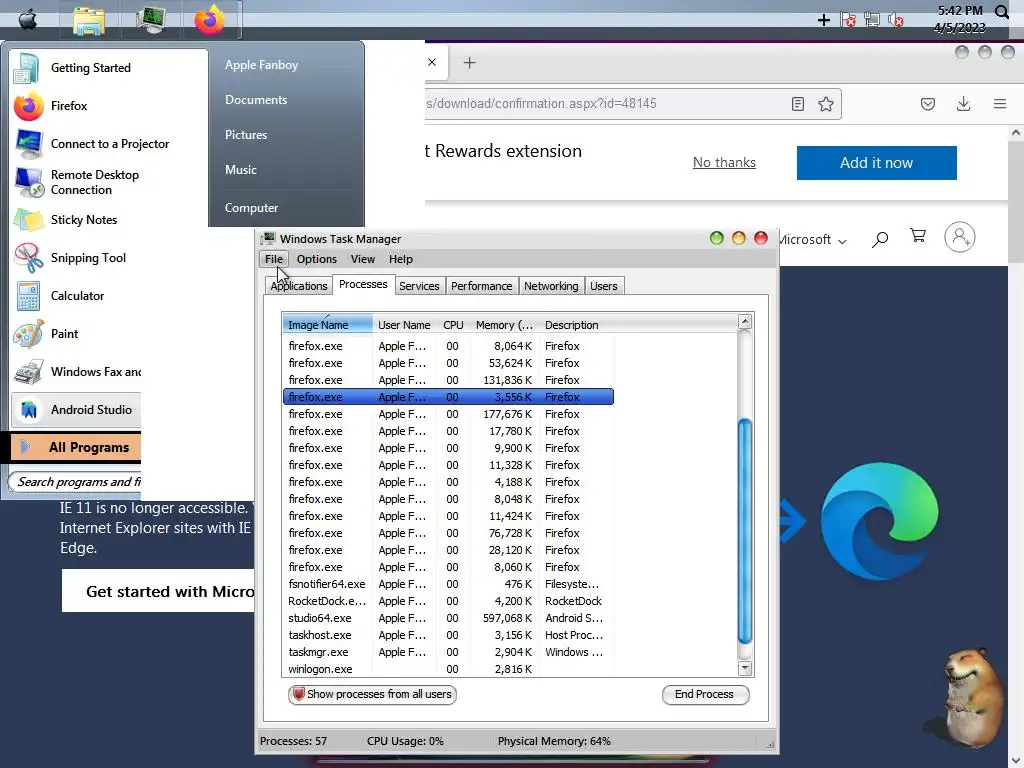Switch to Networking tab
This screenshot has height=768, width=1024.
point(551,286)
